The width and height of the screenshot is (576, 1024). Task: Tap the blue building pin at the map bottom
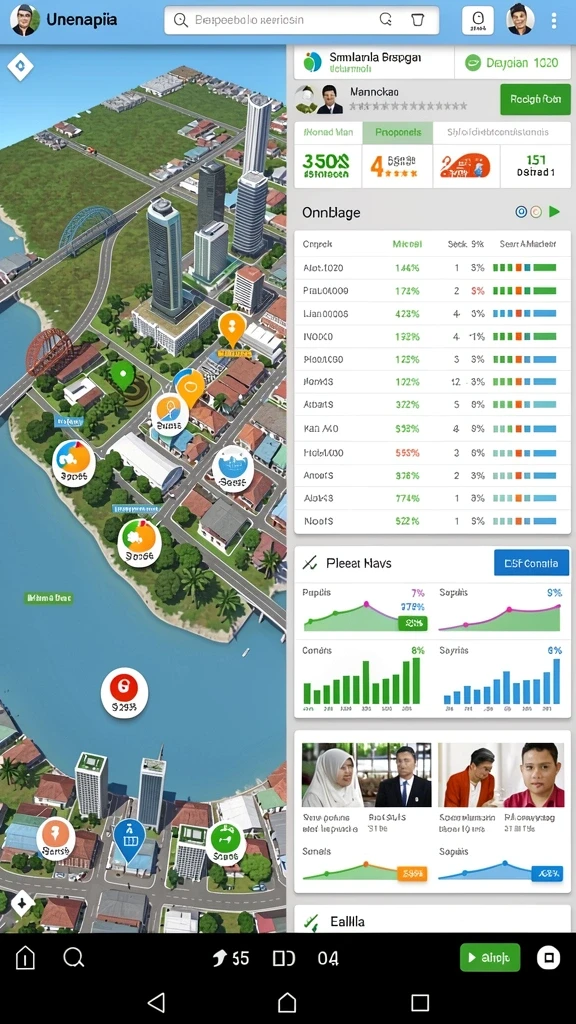click(x=129, y=839)
